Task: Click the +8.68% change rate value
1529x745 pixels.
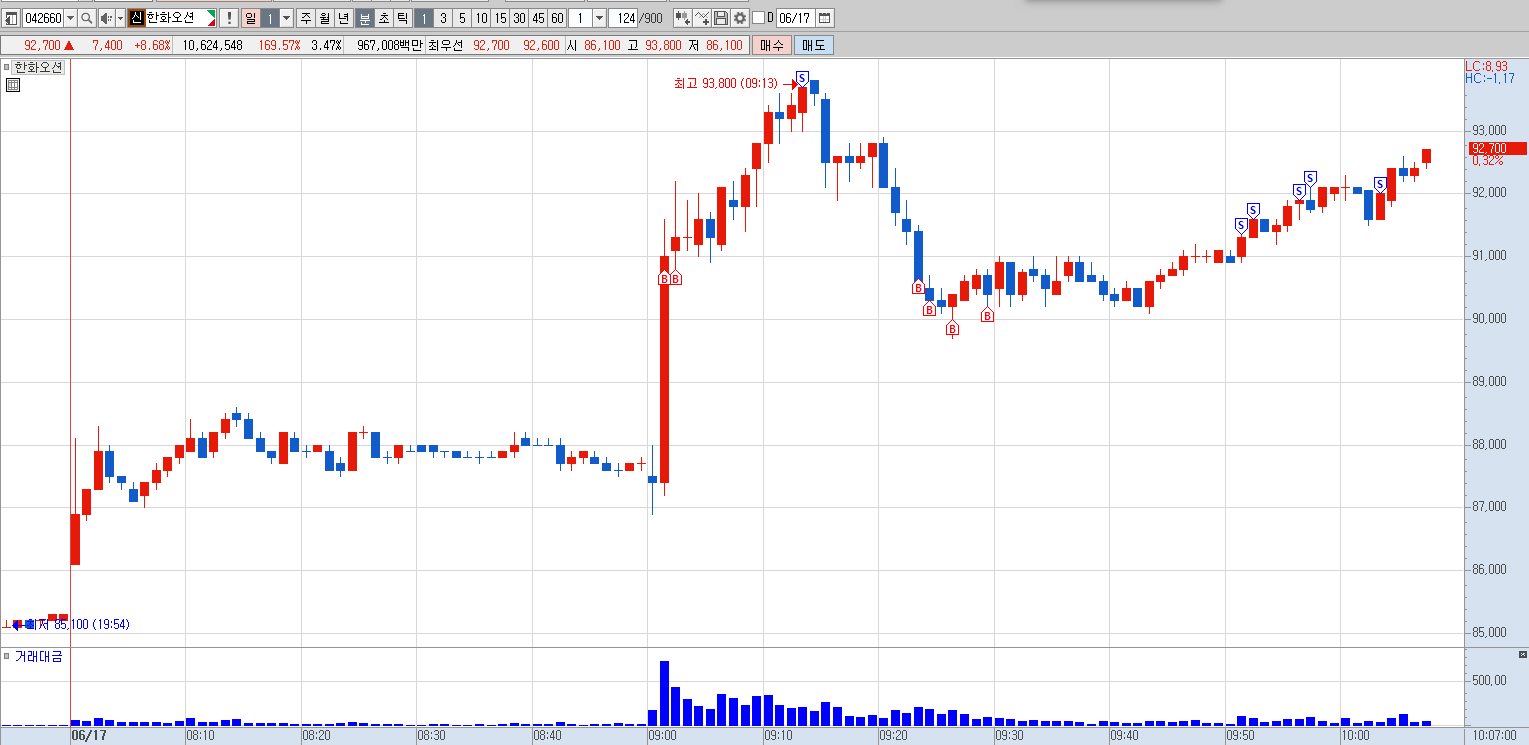Action: [x=152, y=45]
